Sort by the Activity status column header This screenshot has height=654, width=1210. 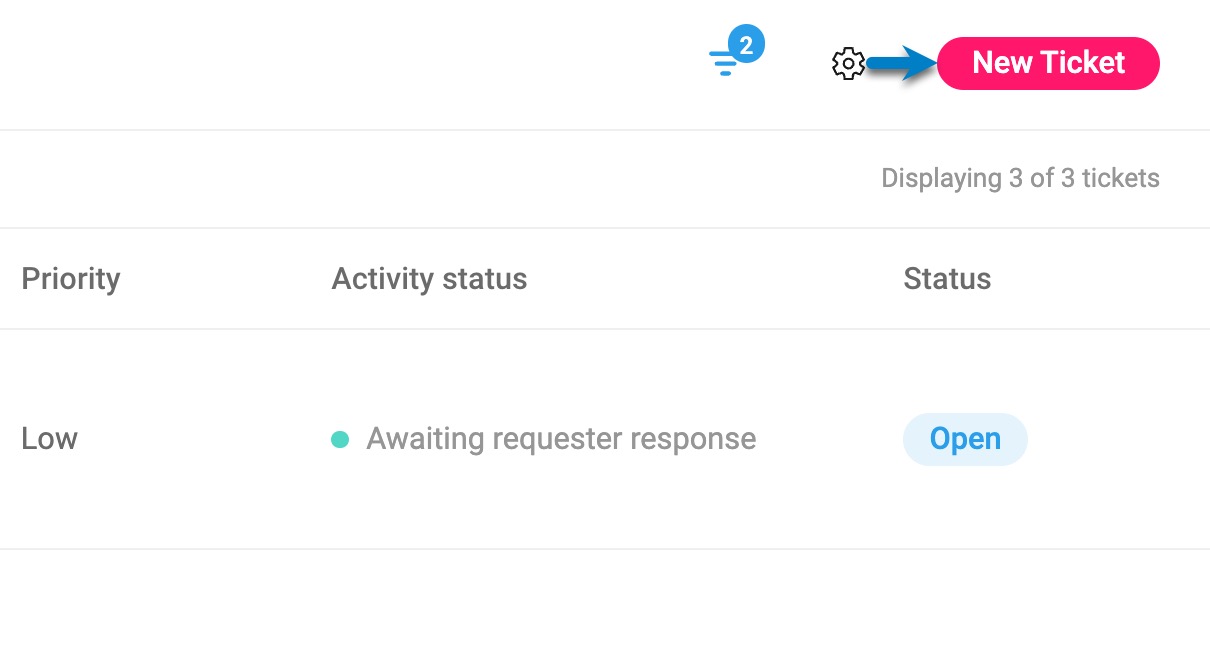click(x=429, y=278)
